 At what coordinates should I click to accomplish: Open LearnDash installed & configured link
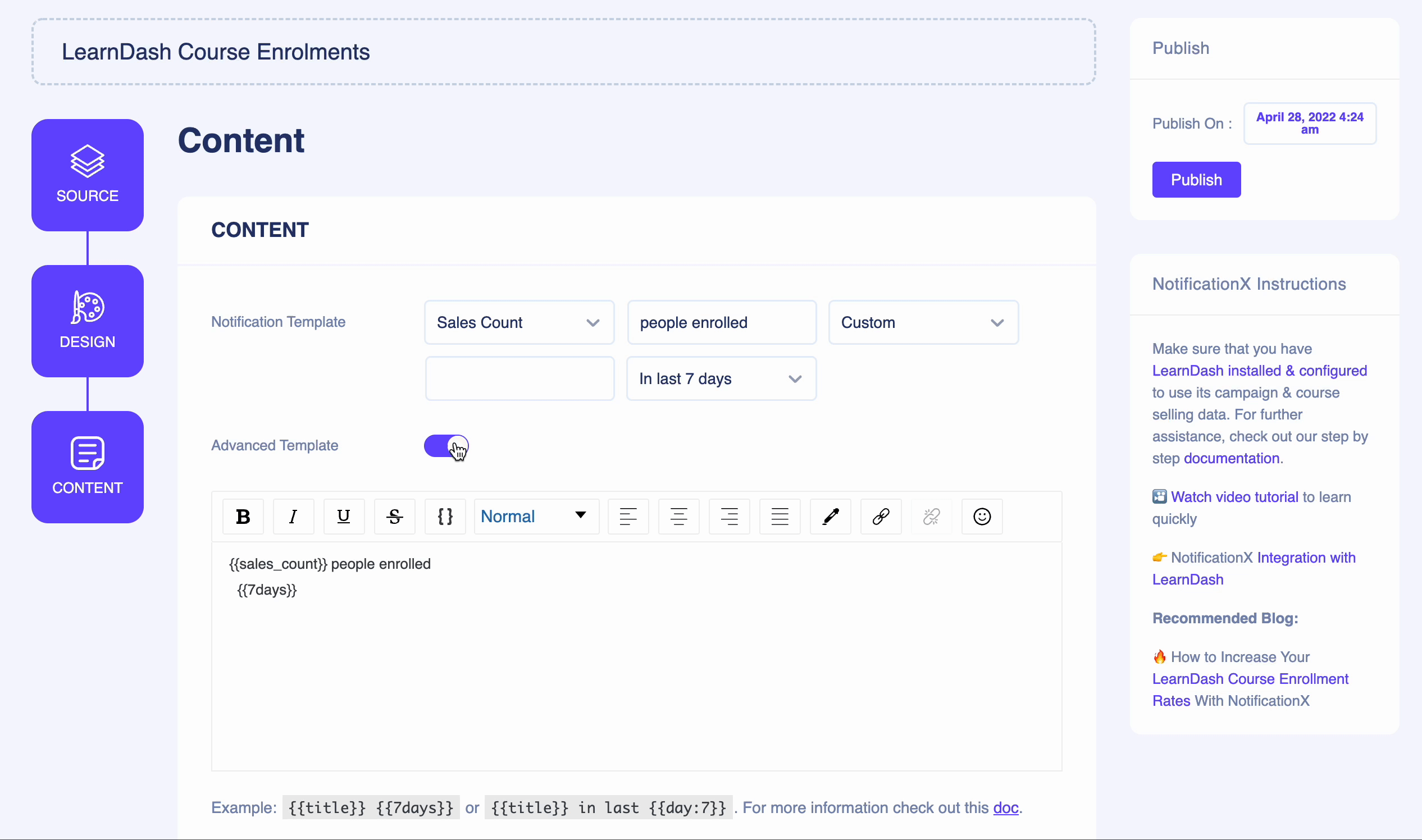(x=1260, y=371)
